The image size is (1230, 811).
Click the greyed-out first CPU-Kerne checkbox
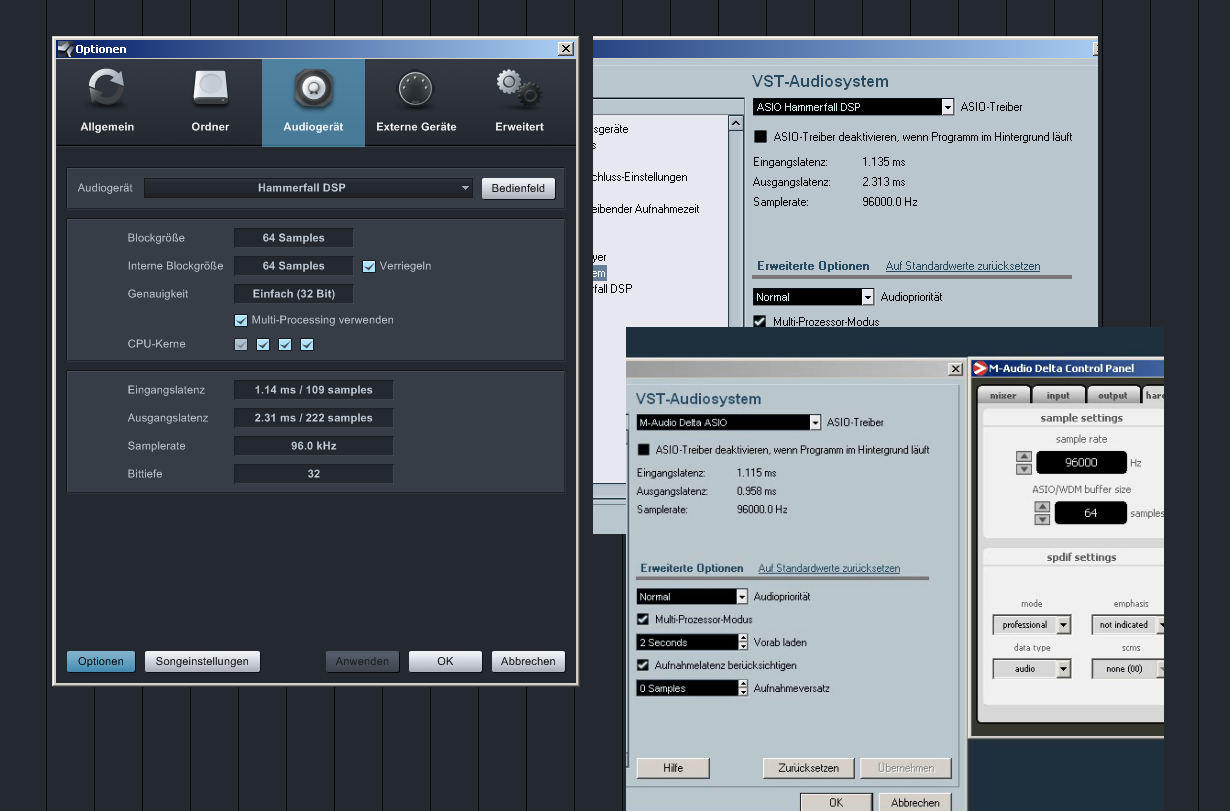[241, 345]
